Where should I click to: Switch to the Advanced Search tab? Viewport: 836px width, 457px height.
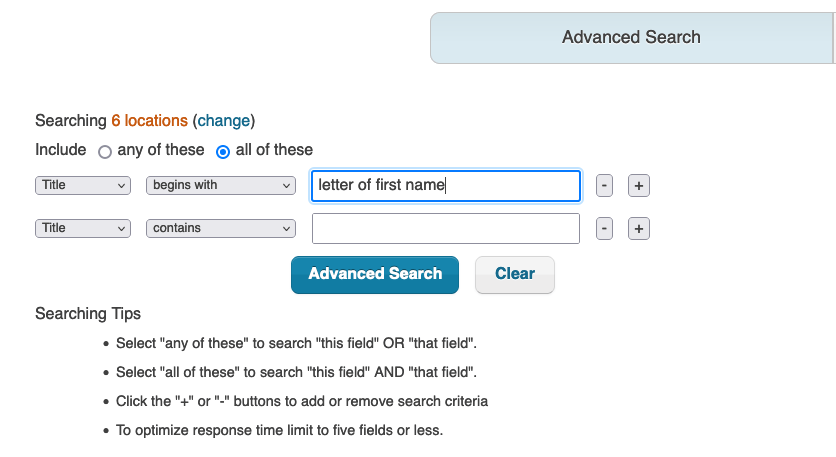(631, 38)
